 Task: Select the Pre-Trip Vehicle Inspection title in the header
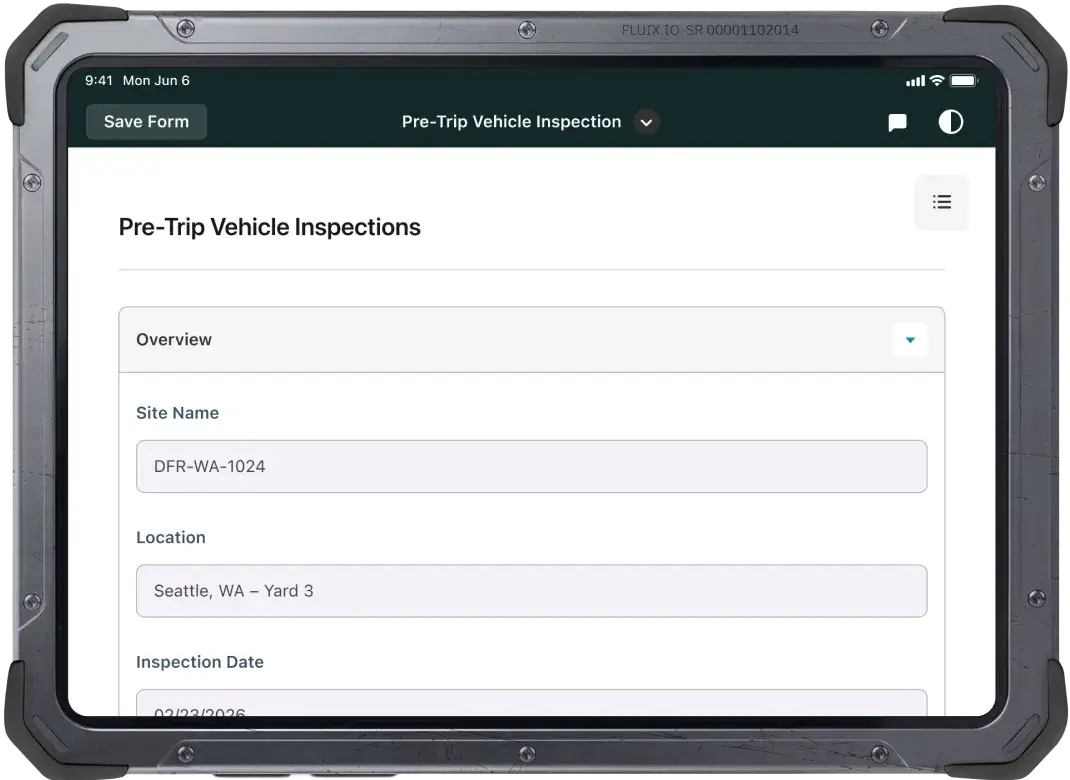tap(511, 121)
